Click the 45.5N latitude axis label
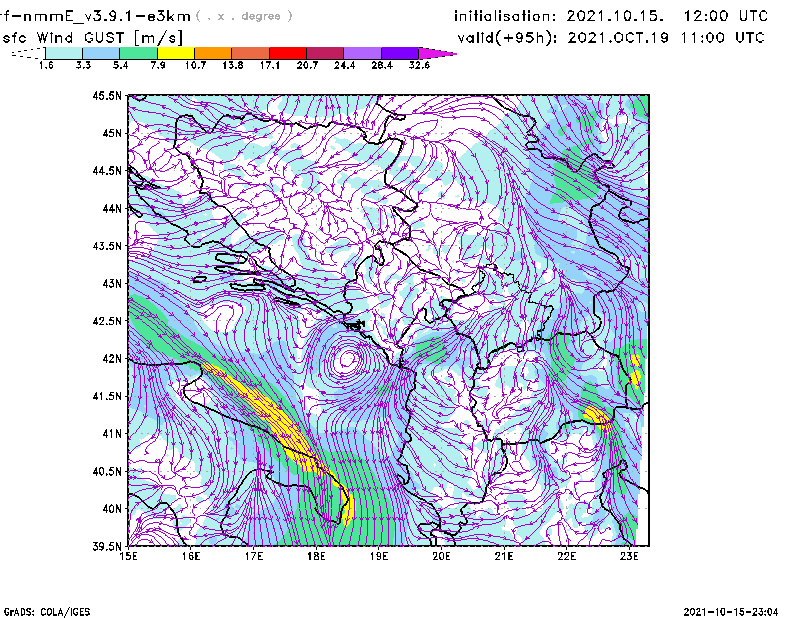 [x=107, y=95]
